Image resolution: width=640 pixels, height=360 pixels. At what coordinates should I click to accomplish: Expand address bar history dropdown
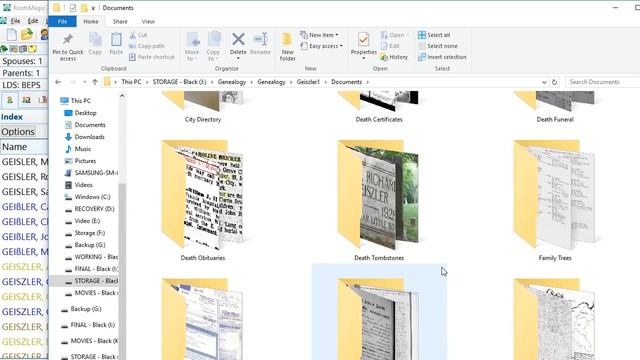tap(544, 82)
